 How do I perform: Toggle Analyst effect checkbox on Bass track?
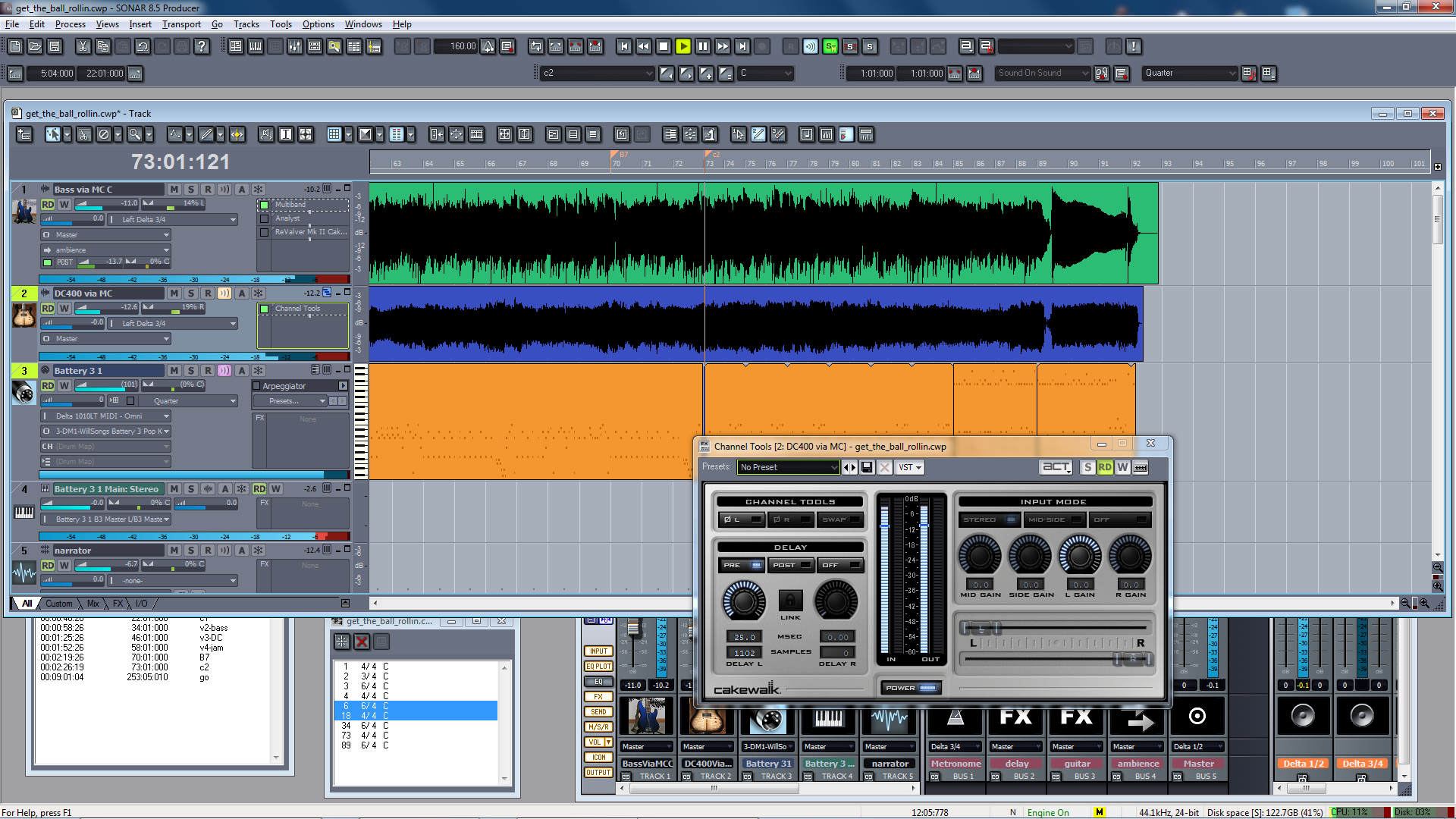265,218
